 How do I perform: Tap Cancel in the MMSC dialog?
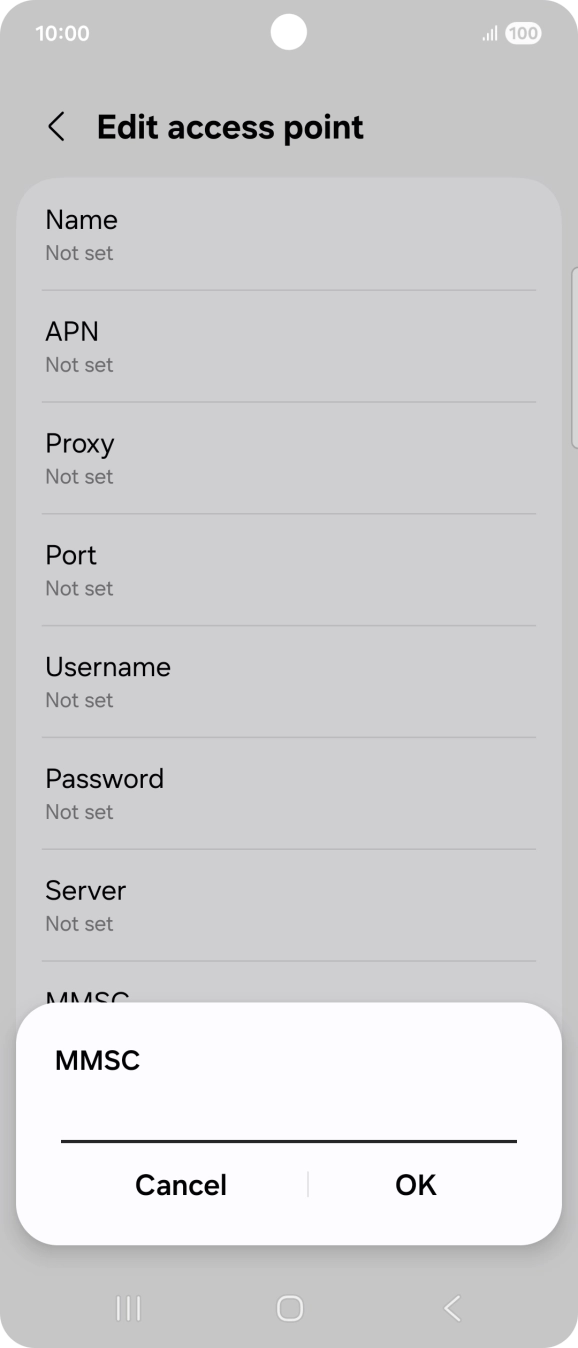tap(181, 1185)
